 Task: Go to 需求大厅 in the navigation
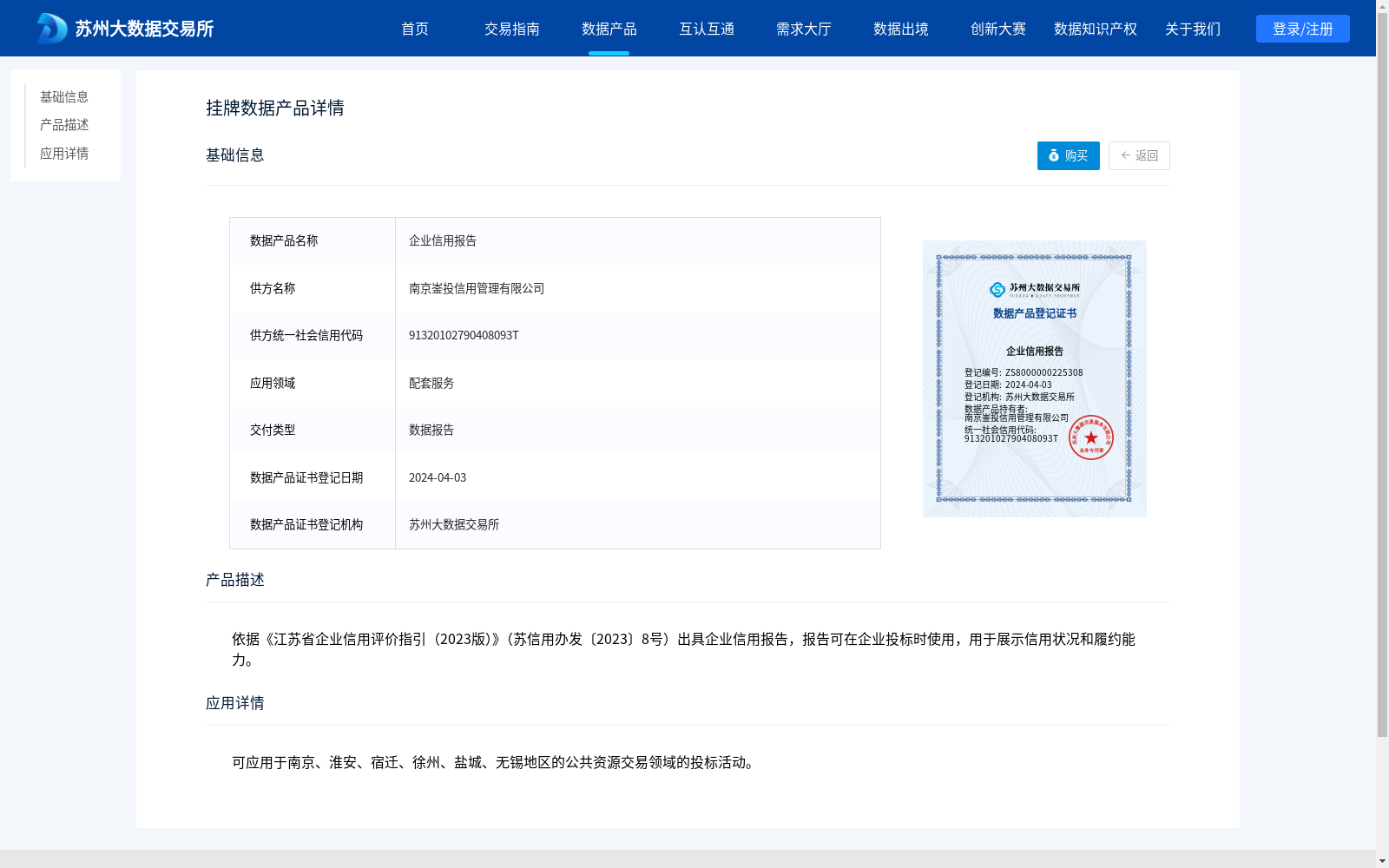(x=804, y=29)
